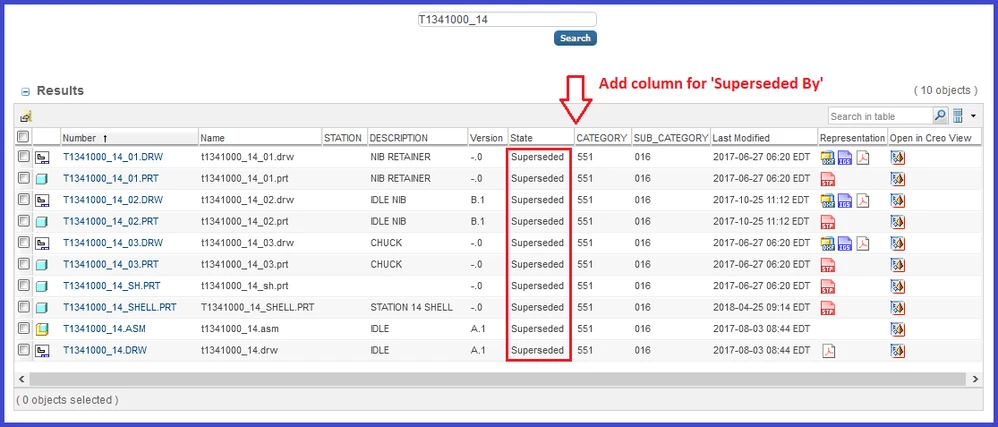Click the B.1 version of T1341000_14_02.DRW

point(477,200)
